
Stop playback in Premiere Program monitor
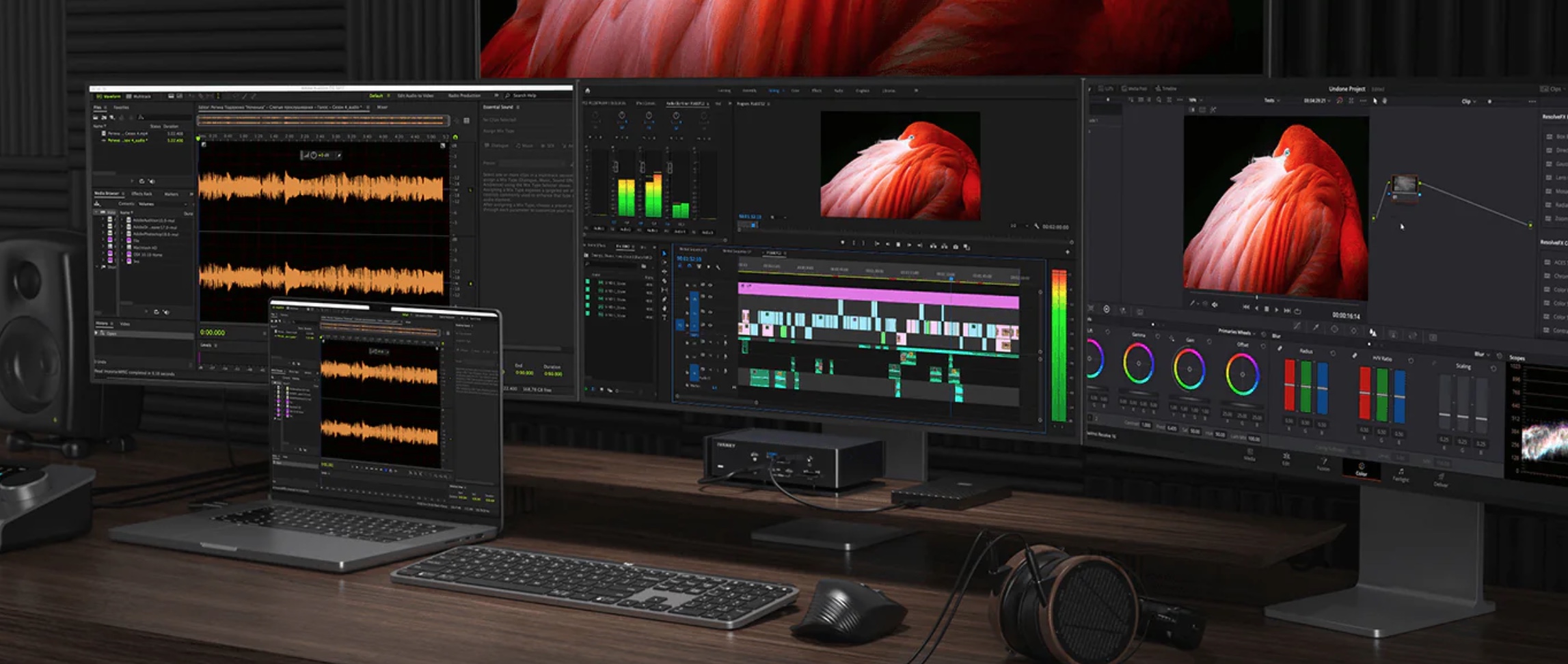pos(898,245)
